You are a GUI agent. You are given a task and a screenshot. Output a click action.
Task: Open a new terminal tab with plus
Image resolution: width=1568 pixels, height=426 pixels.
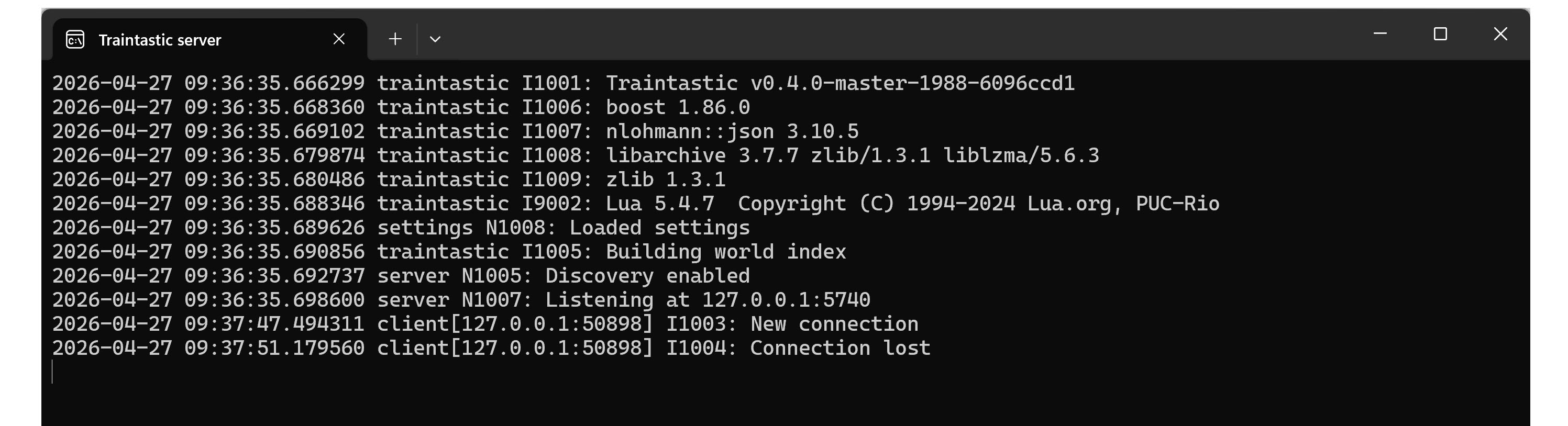tap(395, 39)
